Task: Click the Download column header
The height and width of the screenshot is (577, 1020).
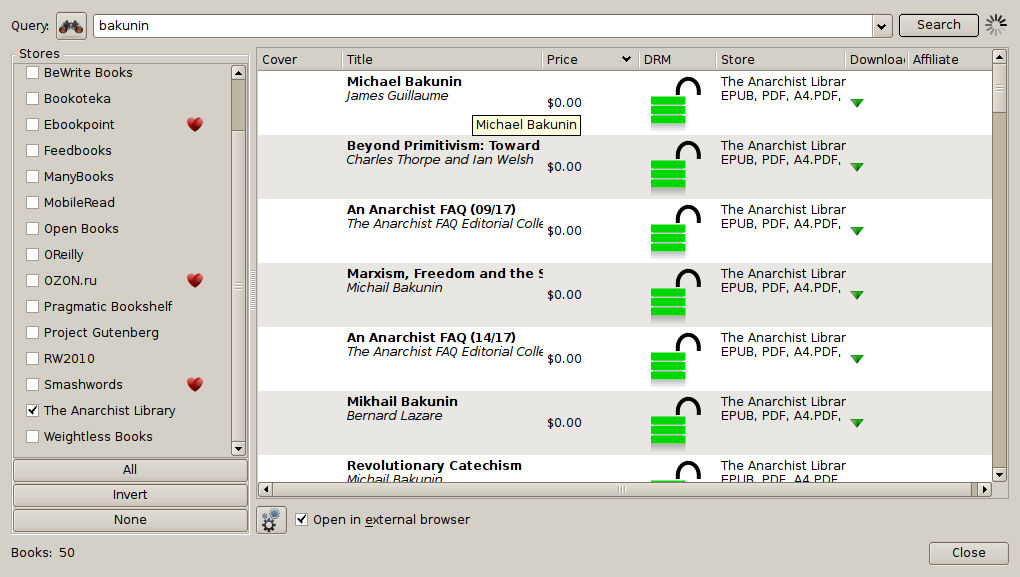Action: coord(876,59)
